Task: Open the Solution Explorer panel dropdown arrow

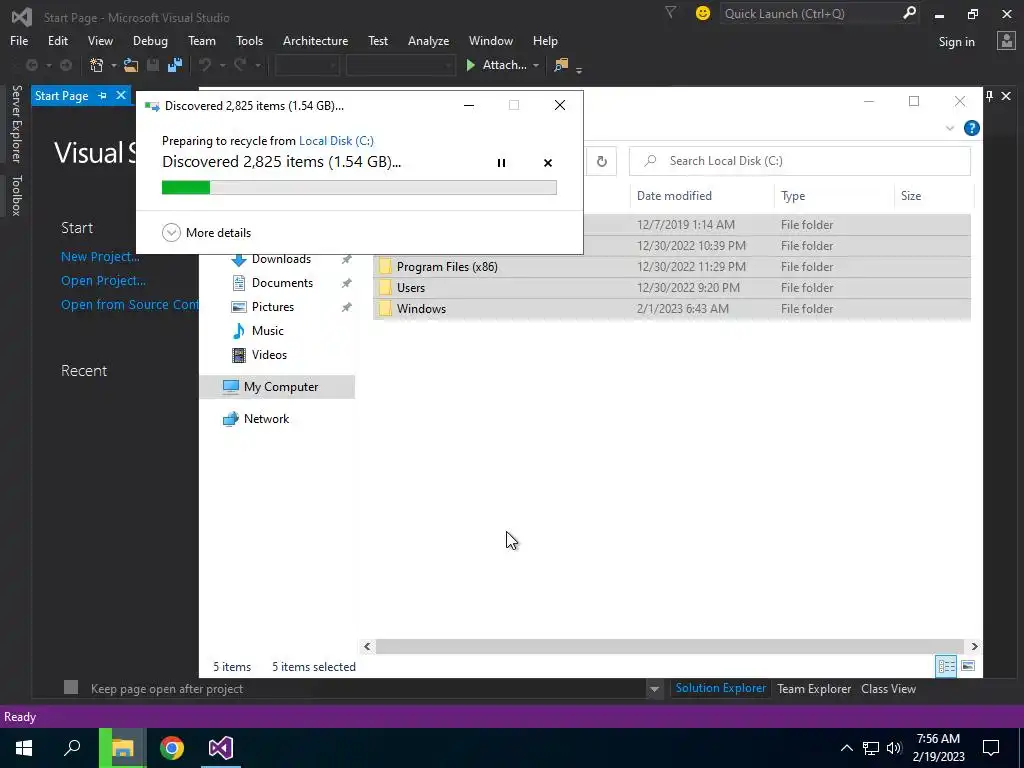Action: (x=654, y=689)
